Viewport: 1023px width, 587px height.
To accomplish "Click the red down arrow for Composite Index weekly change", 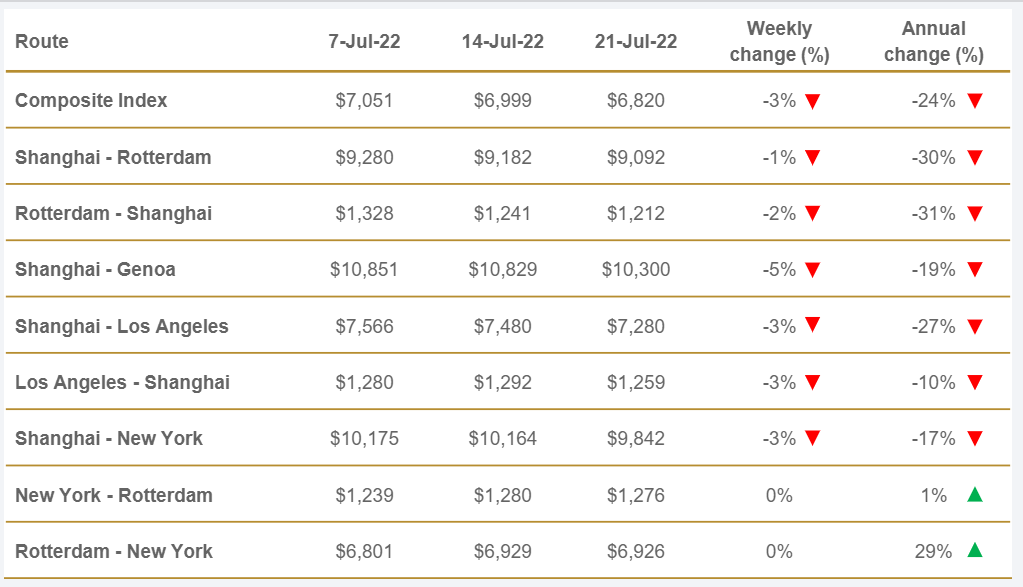I will click(x=812, y=101).
